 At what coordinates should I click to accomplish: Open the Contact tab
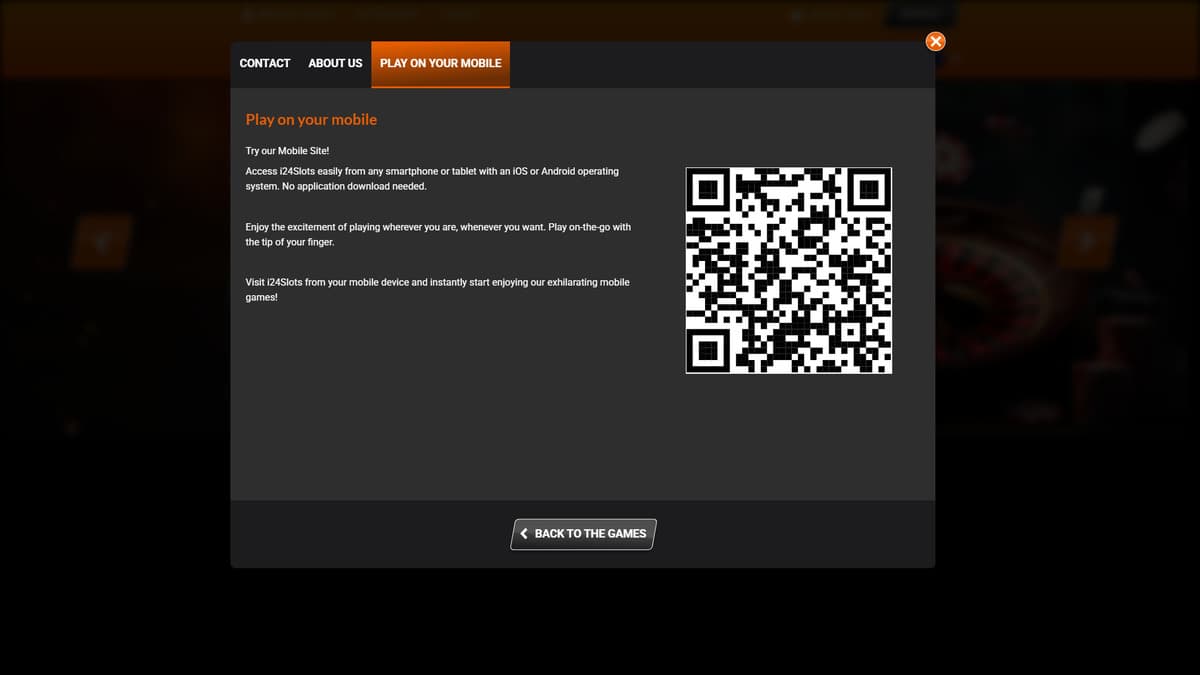[x=265, y=63]
